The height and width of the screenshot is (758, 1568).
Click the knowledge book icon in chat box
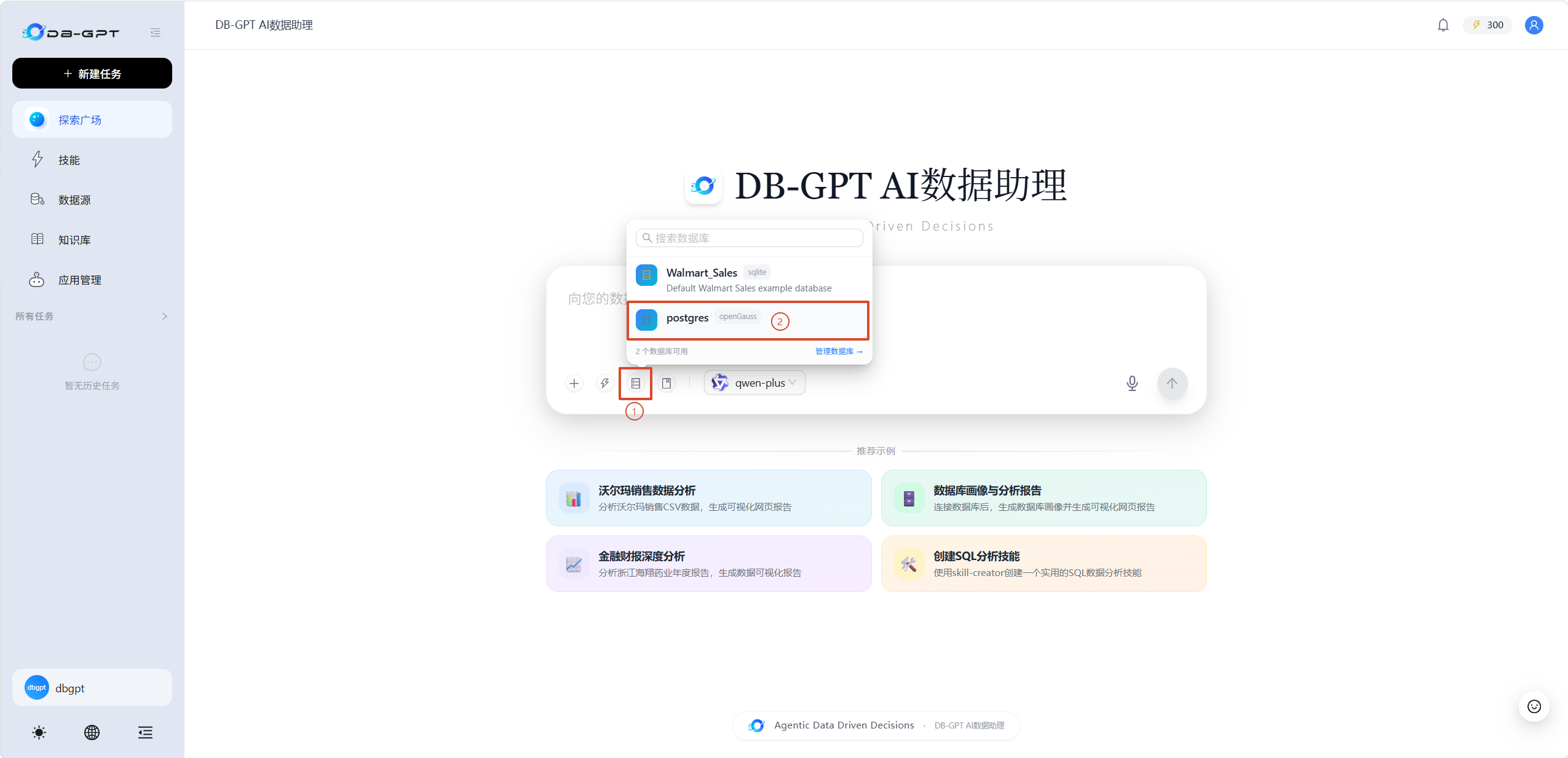(666, 383)
